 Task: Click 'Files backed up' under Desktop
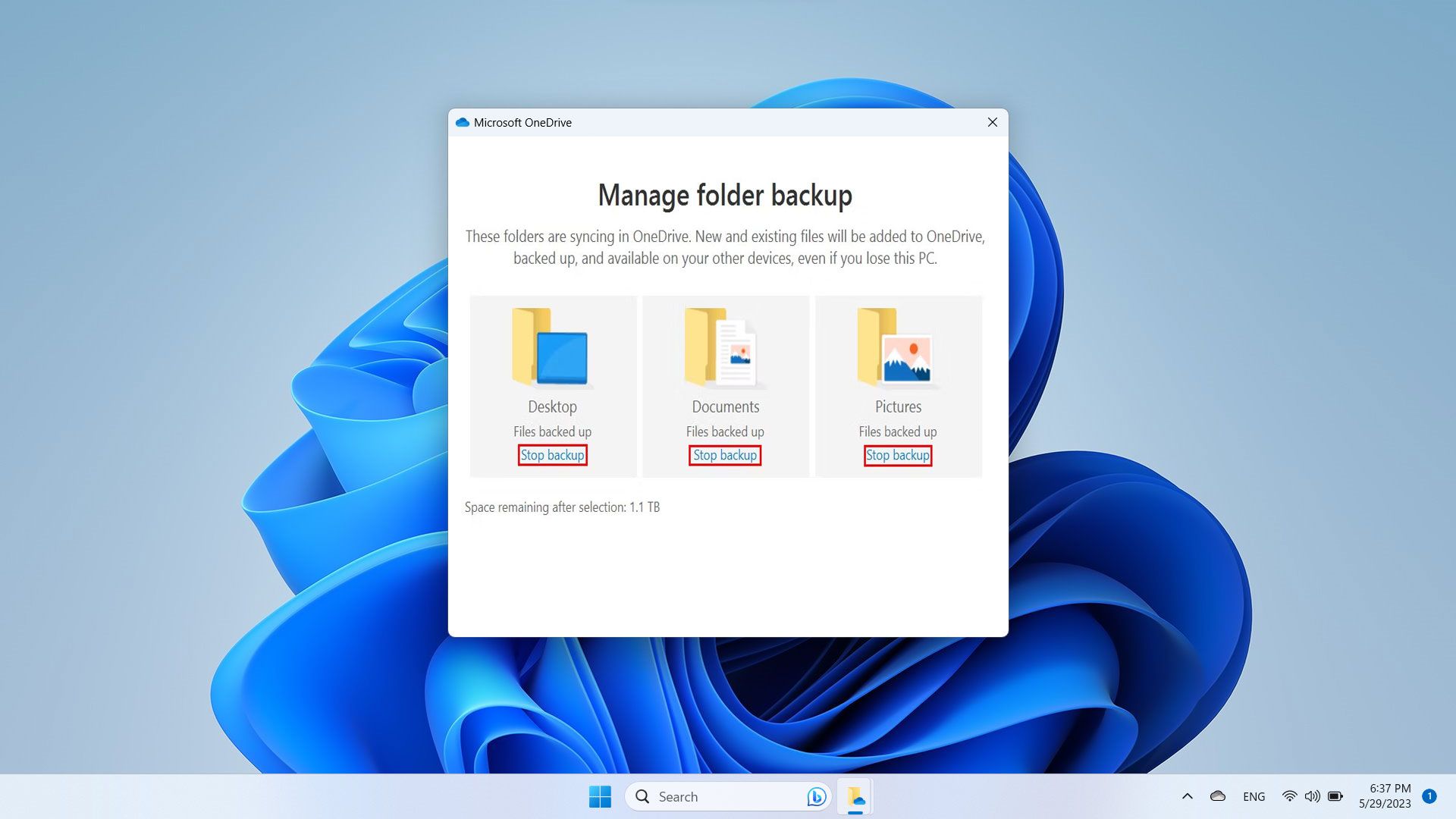(552, 431)
